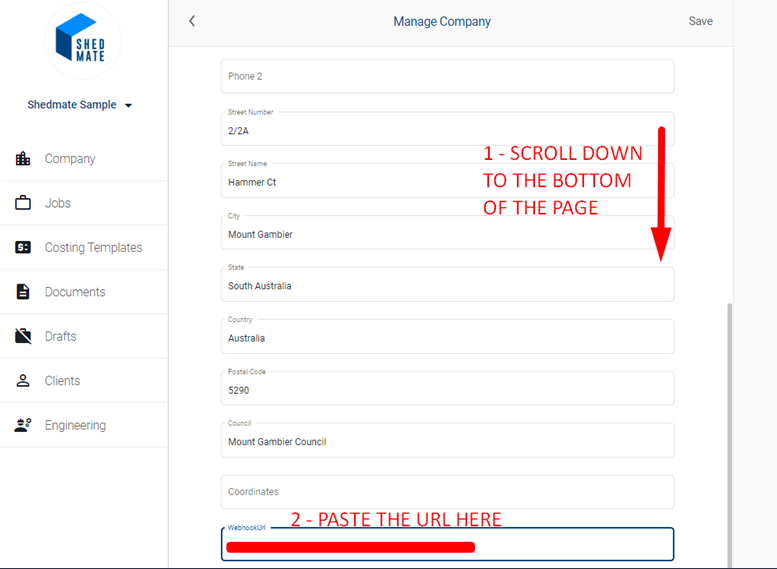Viewport: 777px width, 569px height.
Task: Select the Postal Code field
Action: (x=447, y=389)
